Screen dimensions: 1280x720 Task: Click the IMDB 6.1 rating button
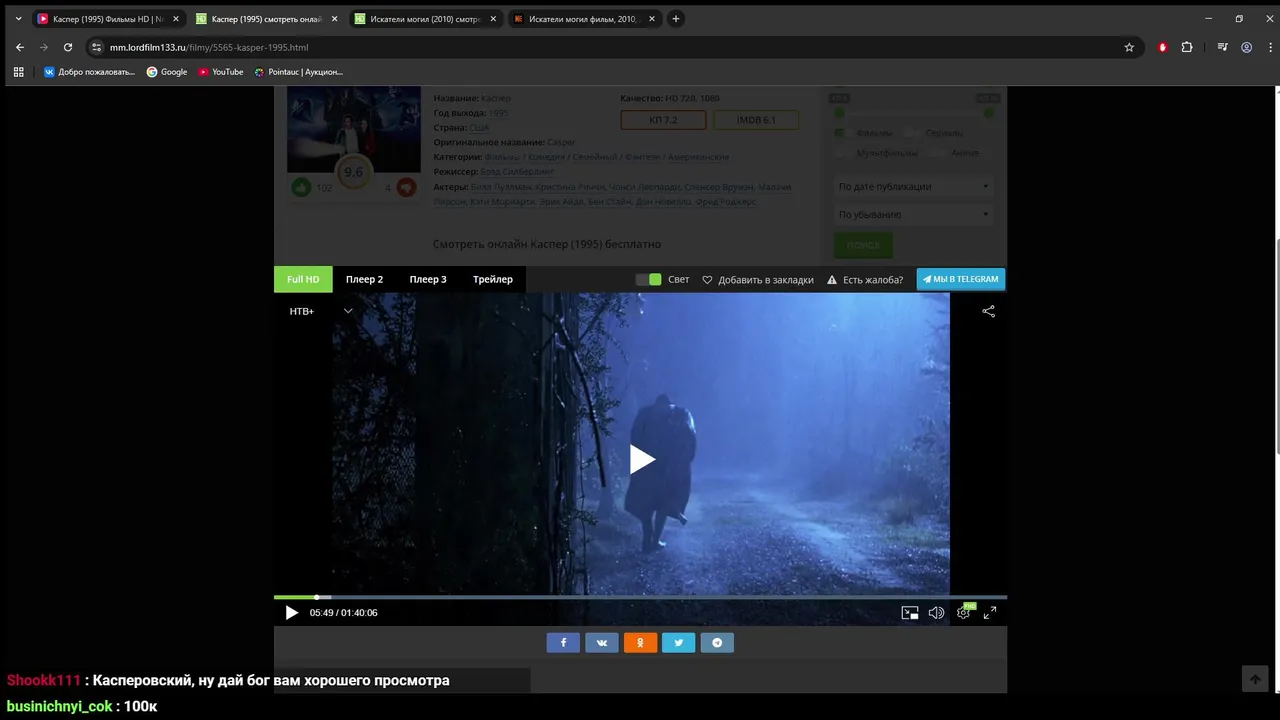point(756,120)
